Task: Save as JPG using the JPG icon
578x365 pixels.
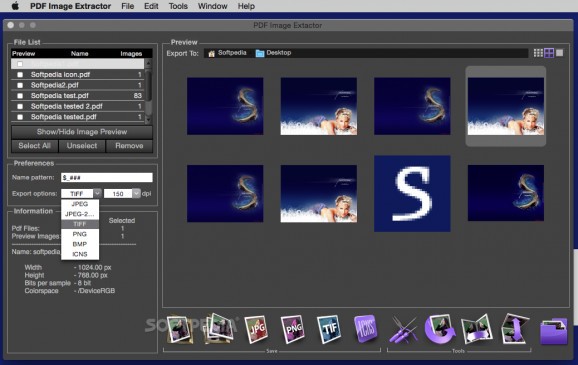Action: pyautogui.click(x=256, y=329)
